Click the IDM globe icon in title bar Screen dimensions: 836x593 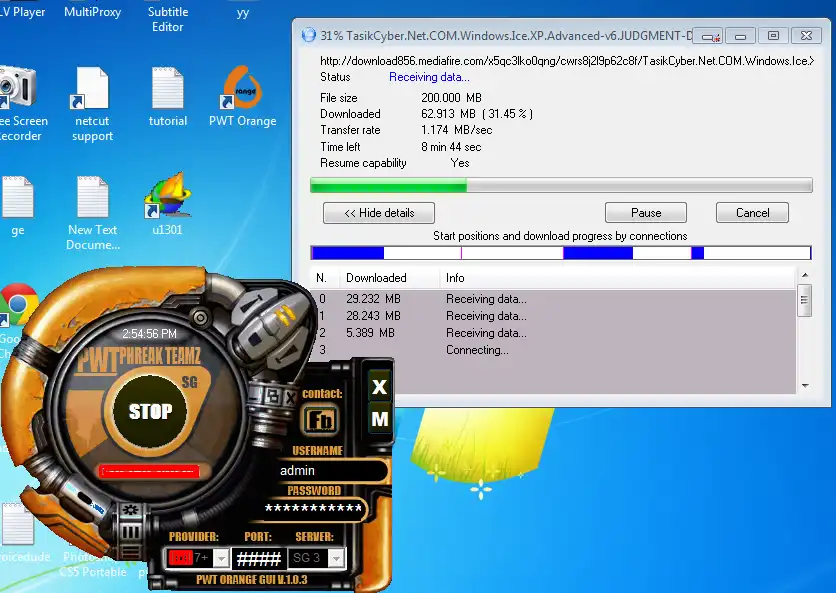(x=309, y=35)
